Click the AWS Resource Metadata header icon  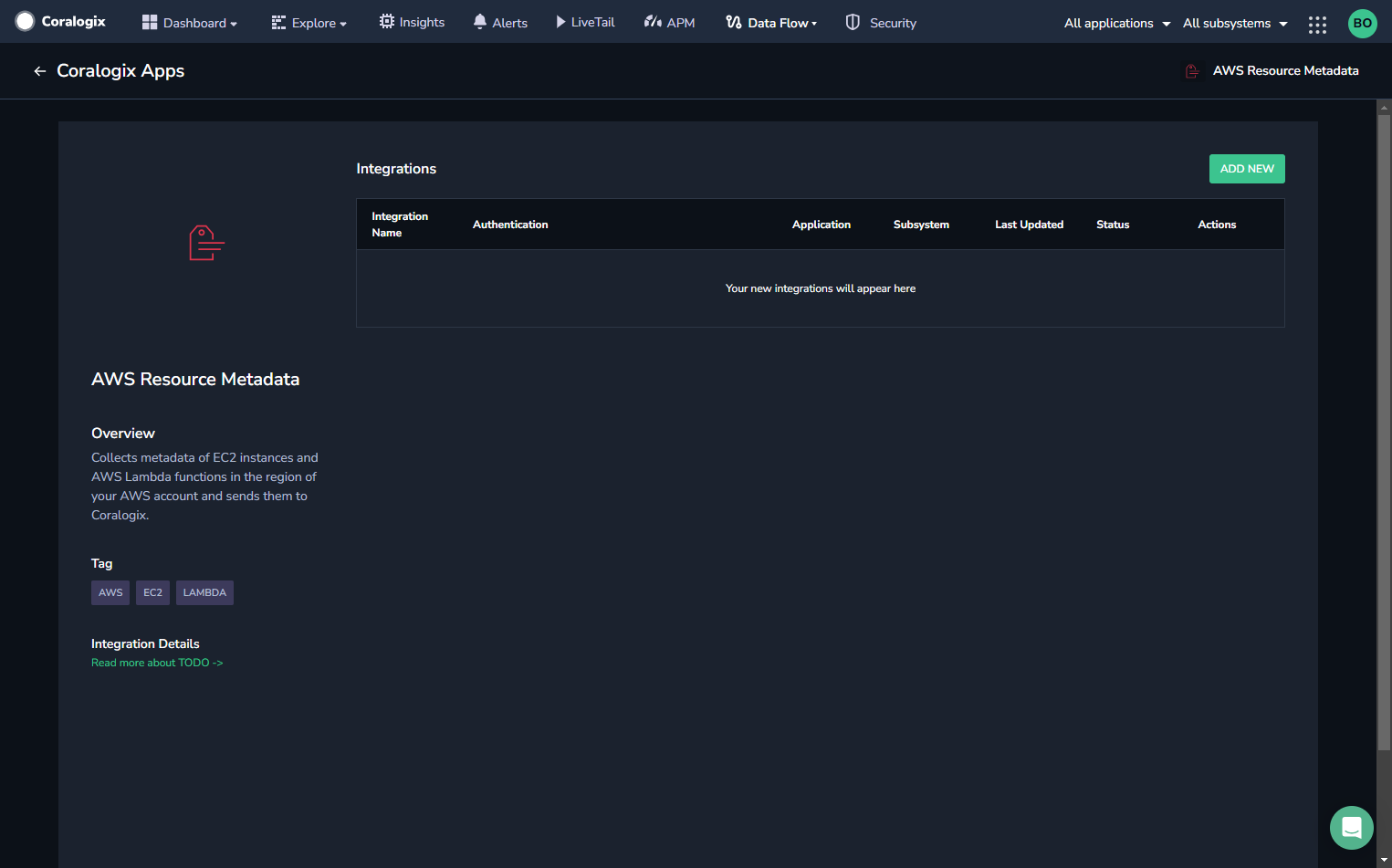[x=1192, y=71]
